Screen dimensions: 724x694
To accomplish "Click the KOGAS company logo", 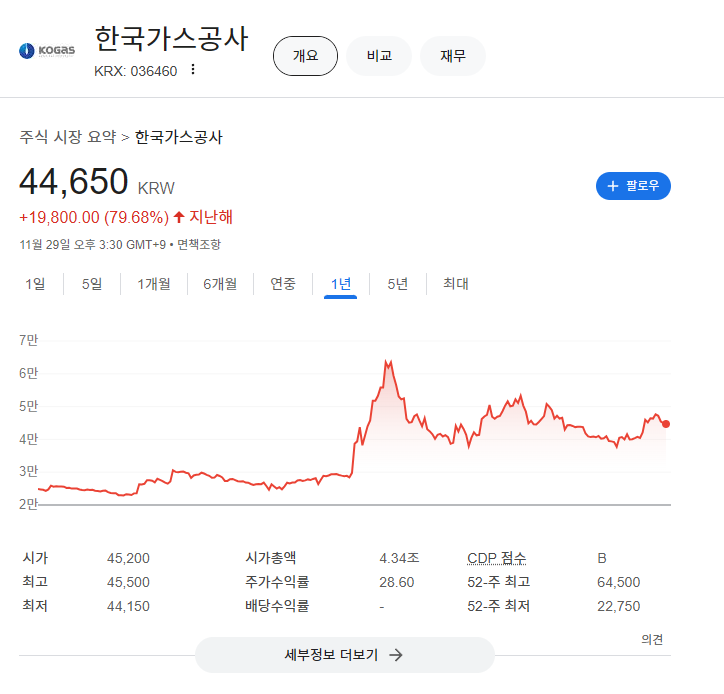I will coord(47,50).
